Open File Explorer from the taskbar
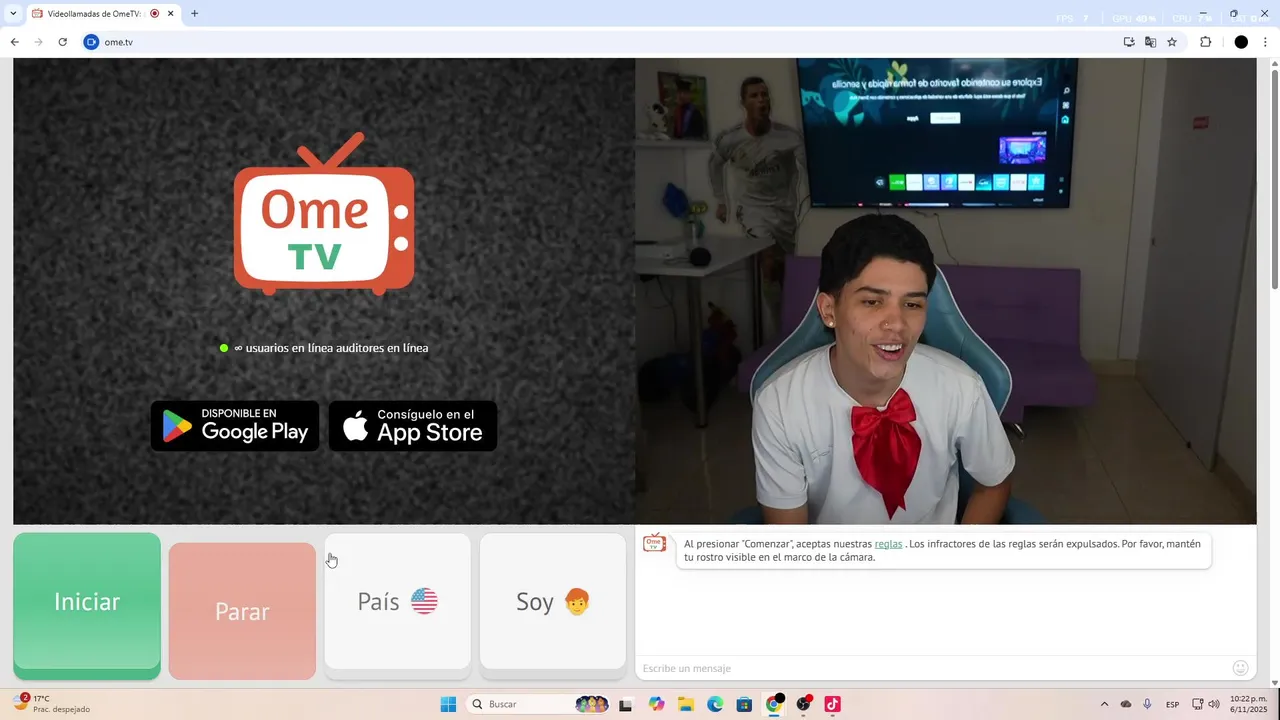The image size is (1280, 720). click(x=686, y=704)
